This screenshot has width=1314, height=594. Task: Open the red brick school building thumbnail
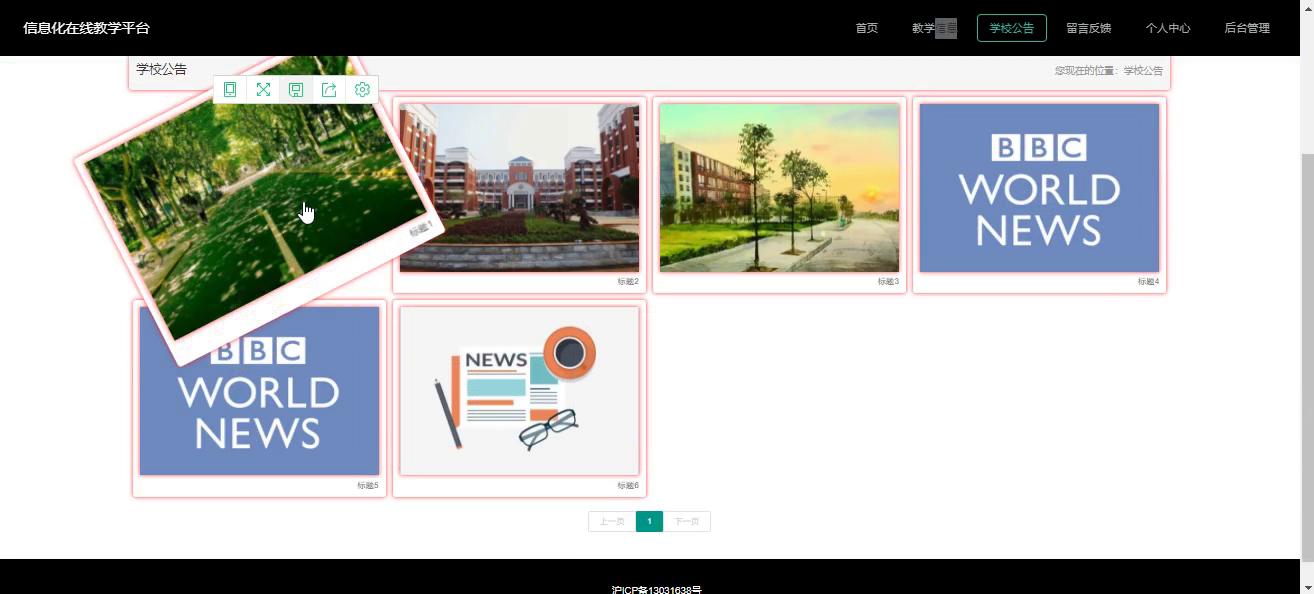pyautogui.click(x=519, y=187)
